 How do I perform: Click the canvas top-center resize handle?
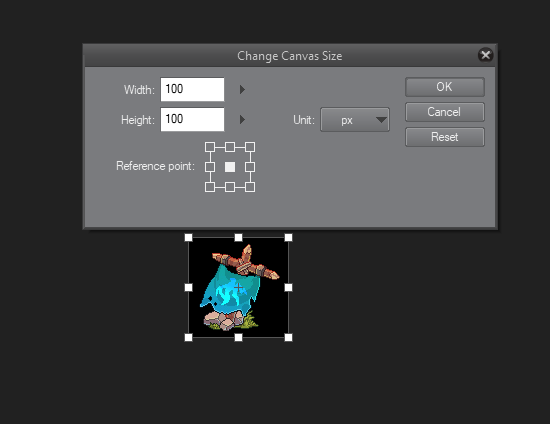(x=238, y=238)
